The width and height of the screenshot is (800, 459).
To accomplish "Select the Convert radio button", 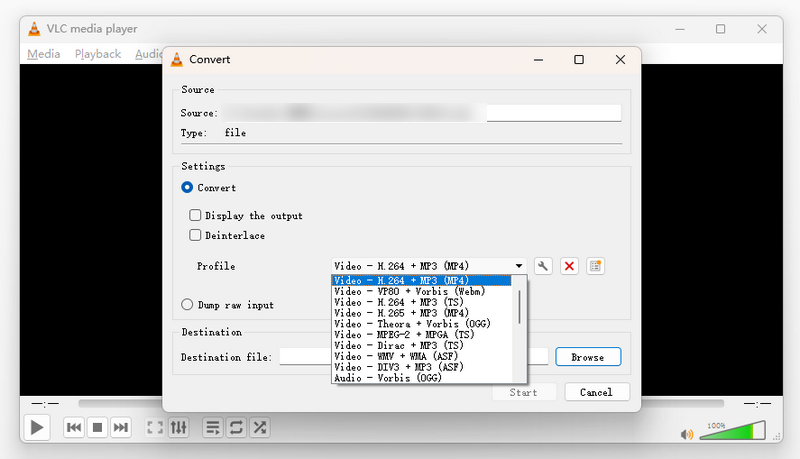I will (x=187, y=188).
